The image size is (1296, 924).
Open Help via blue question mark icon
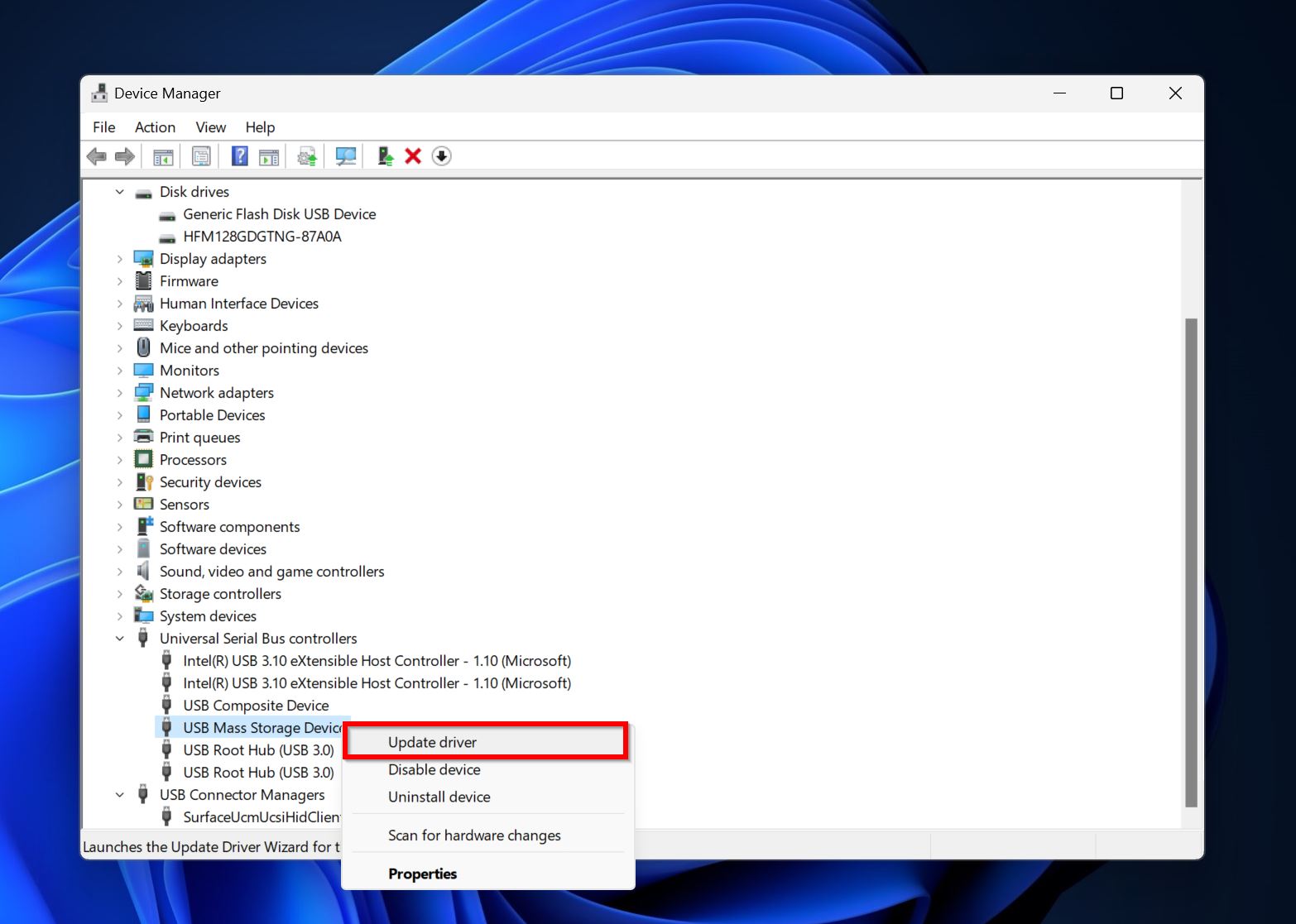[x=239, y=156]
